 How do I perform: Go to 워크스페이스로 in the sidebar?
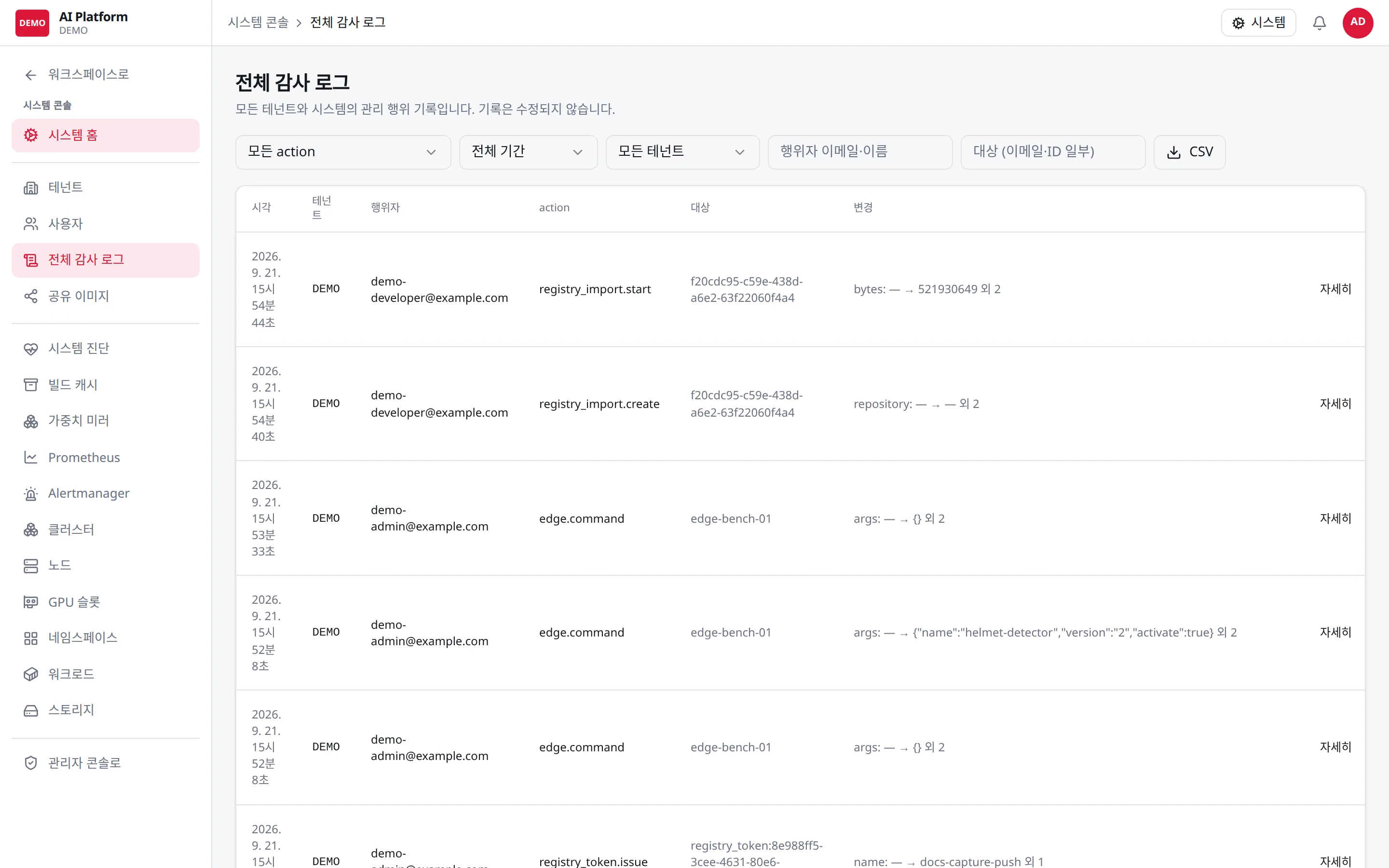(x=106, y=75)
